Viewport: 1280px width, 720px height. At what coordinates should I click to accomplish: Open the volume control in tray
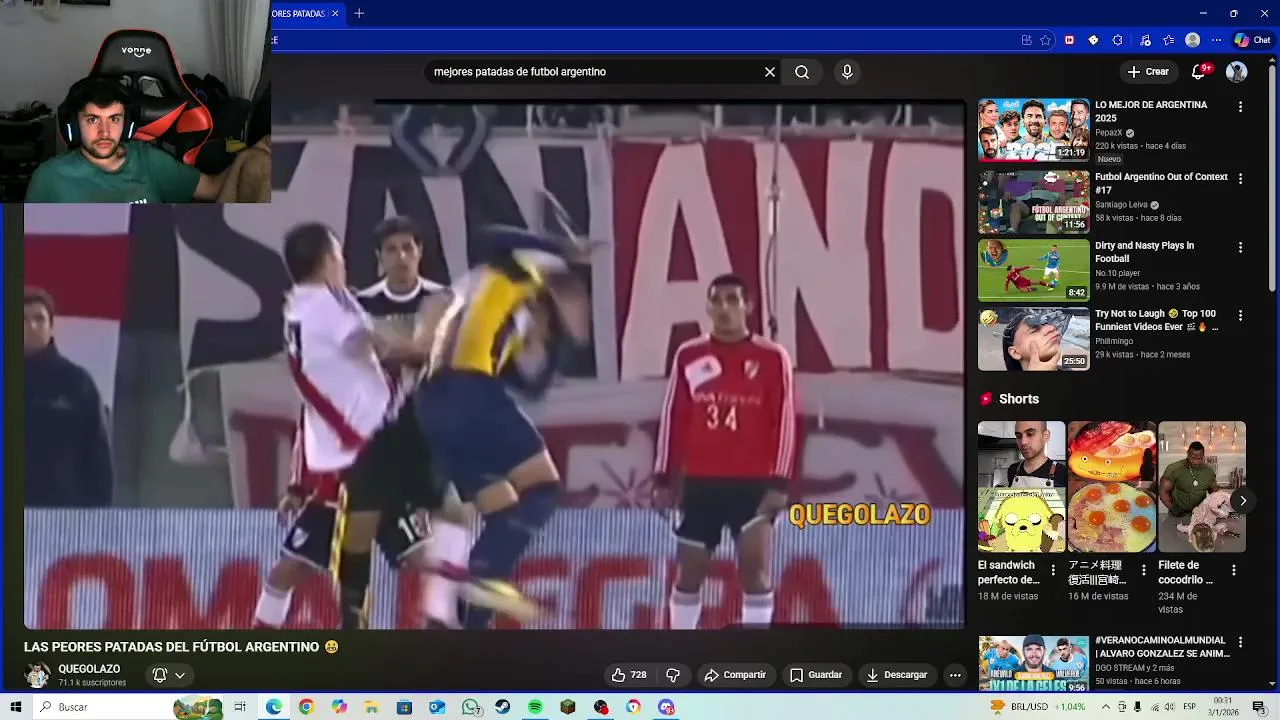tap(1168, 707)
